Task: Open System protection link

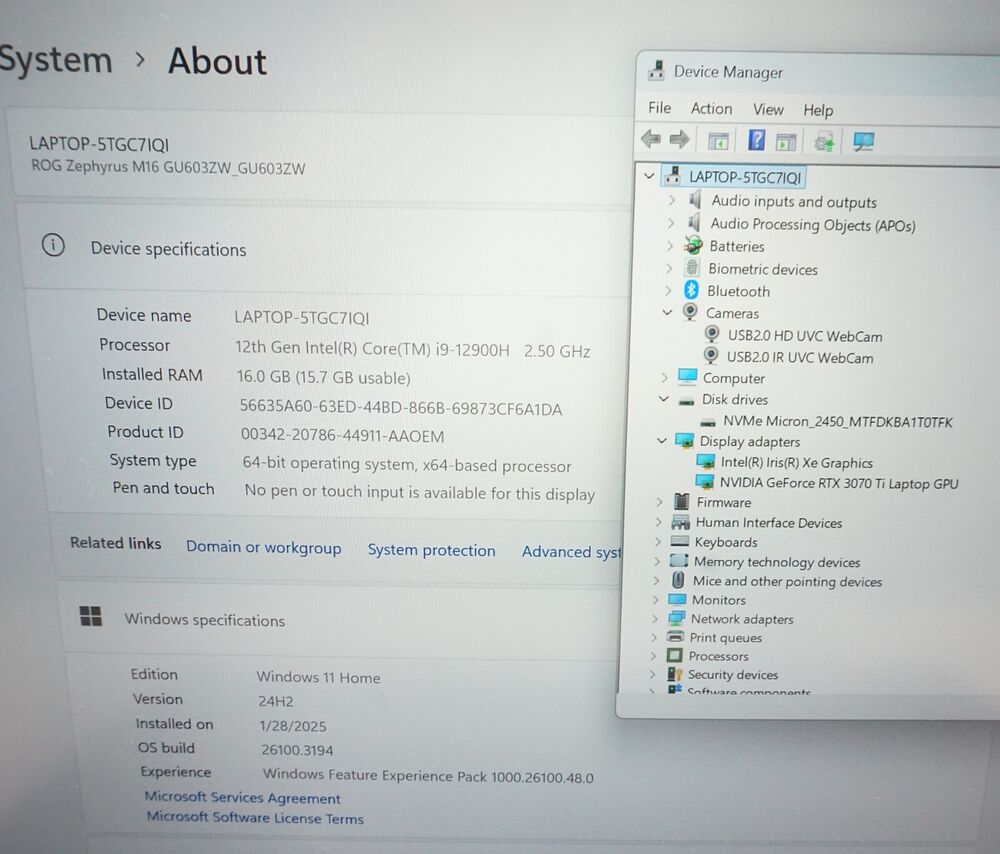Action: pos(431,550)
